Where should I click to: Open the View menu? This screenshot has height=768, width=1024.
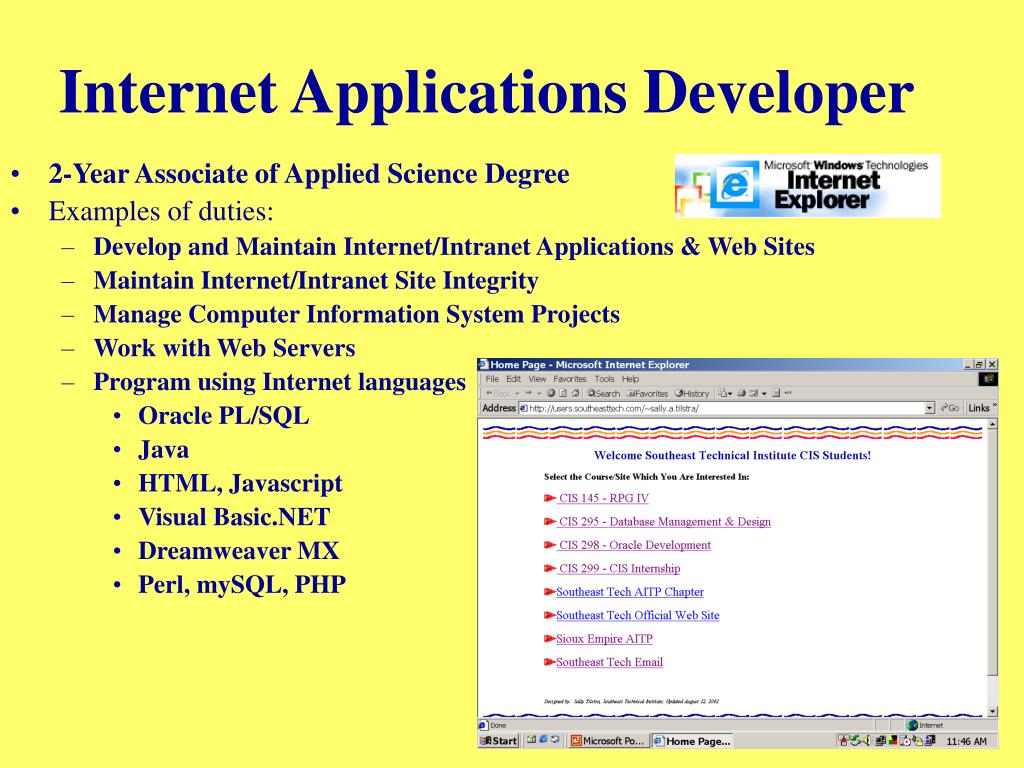click(537, 379)
